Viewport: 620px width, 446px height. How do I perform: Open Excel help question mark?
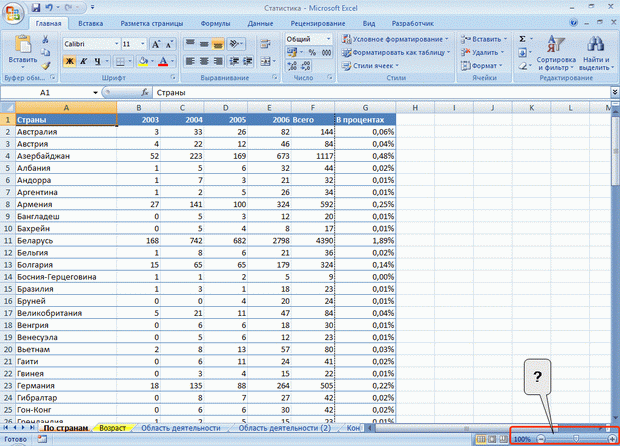pyautogui.click(x=574, y=23)
